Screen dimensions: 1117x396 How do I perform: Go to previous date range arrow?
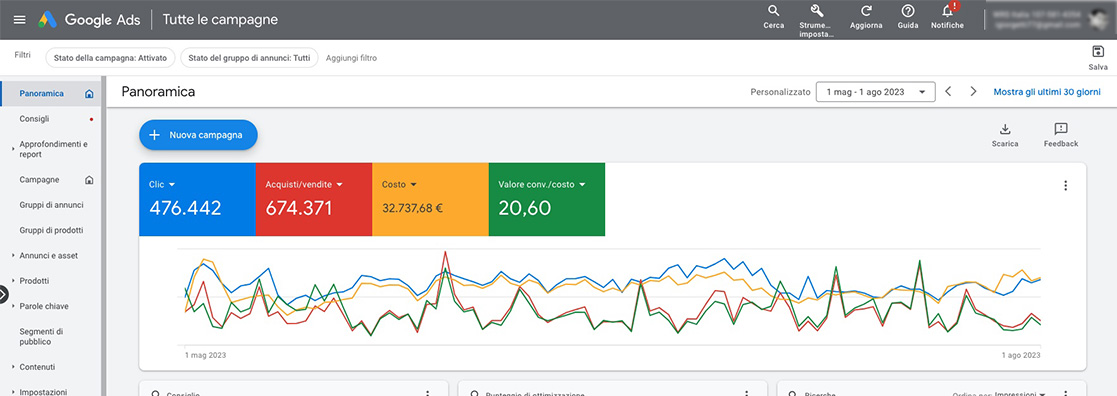point(948,92)
